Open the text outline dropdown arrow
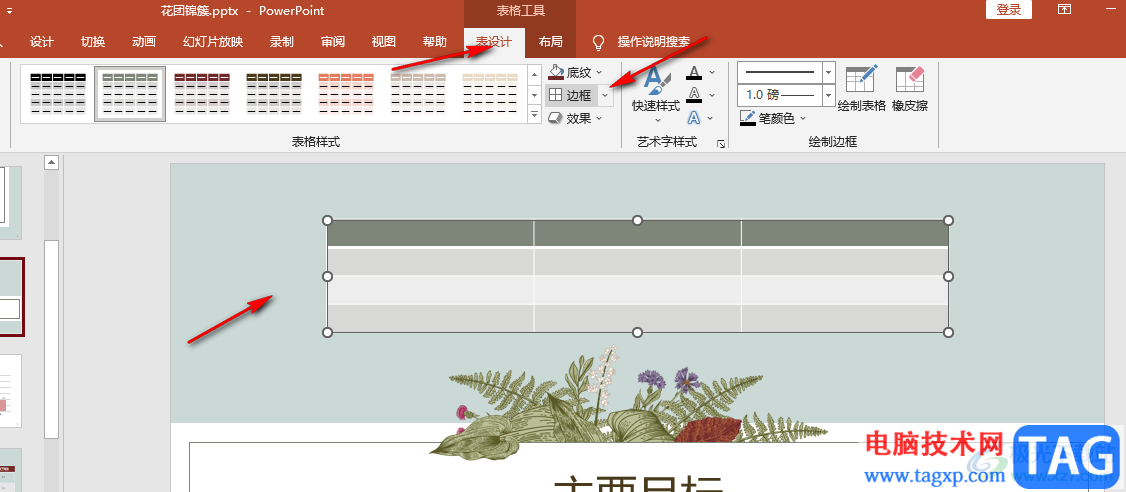This screenshot has height=492, width=1126. [x=712, y=95]
